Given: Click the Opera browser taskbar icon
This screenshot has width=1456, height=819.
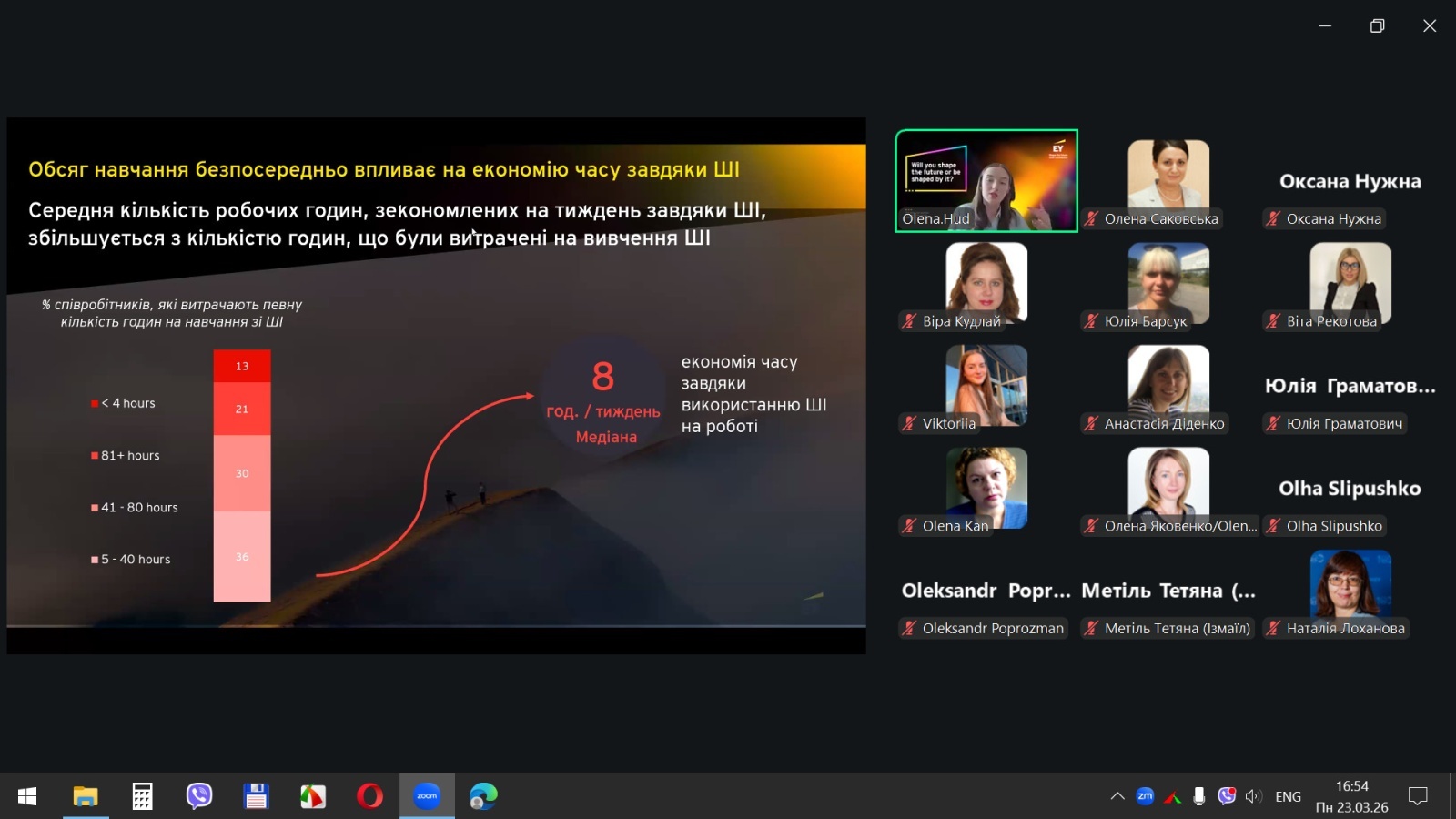Looking at the screenshot, I should pos(369,796).
